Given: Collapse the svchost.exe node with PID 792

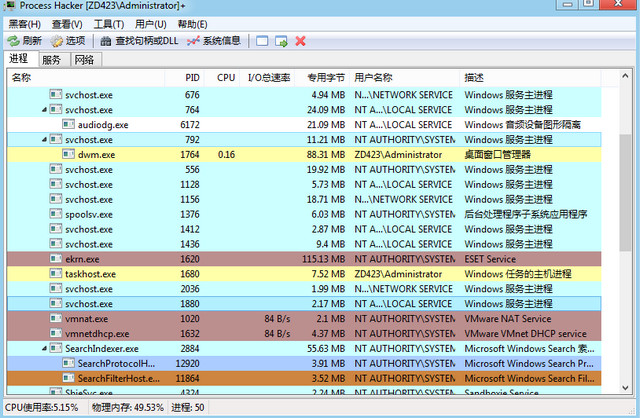Looking at the screenshot, I should [44, 140].
